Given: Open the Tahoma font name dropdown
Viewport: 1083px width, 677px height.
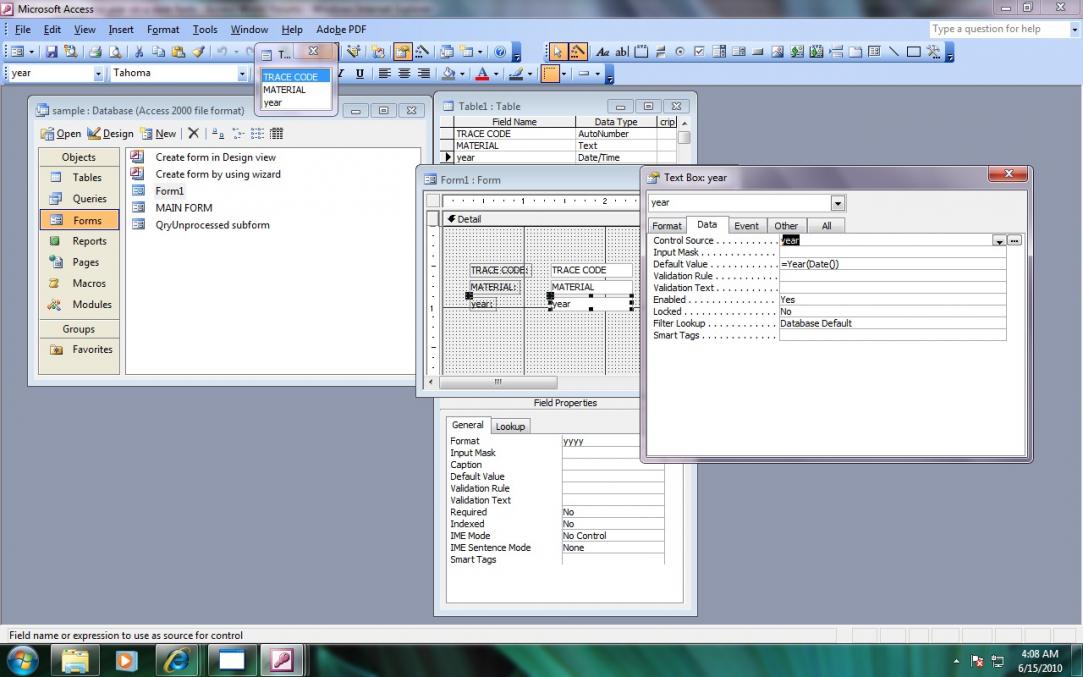Looking at the screenshot, I should [x=242, y=73].
